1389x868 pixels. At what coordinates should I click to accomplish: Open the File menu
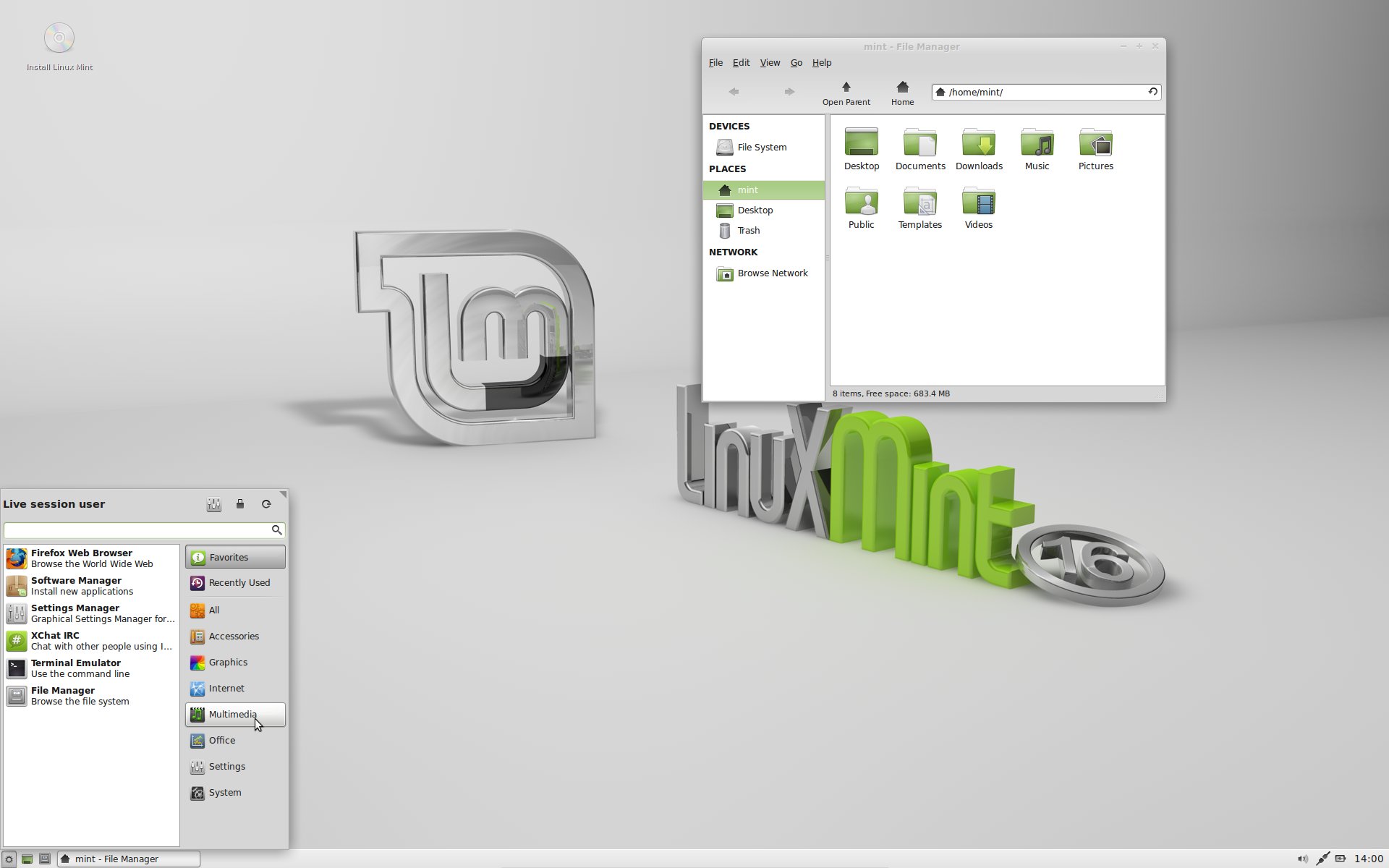tap(715, 63)
